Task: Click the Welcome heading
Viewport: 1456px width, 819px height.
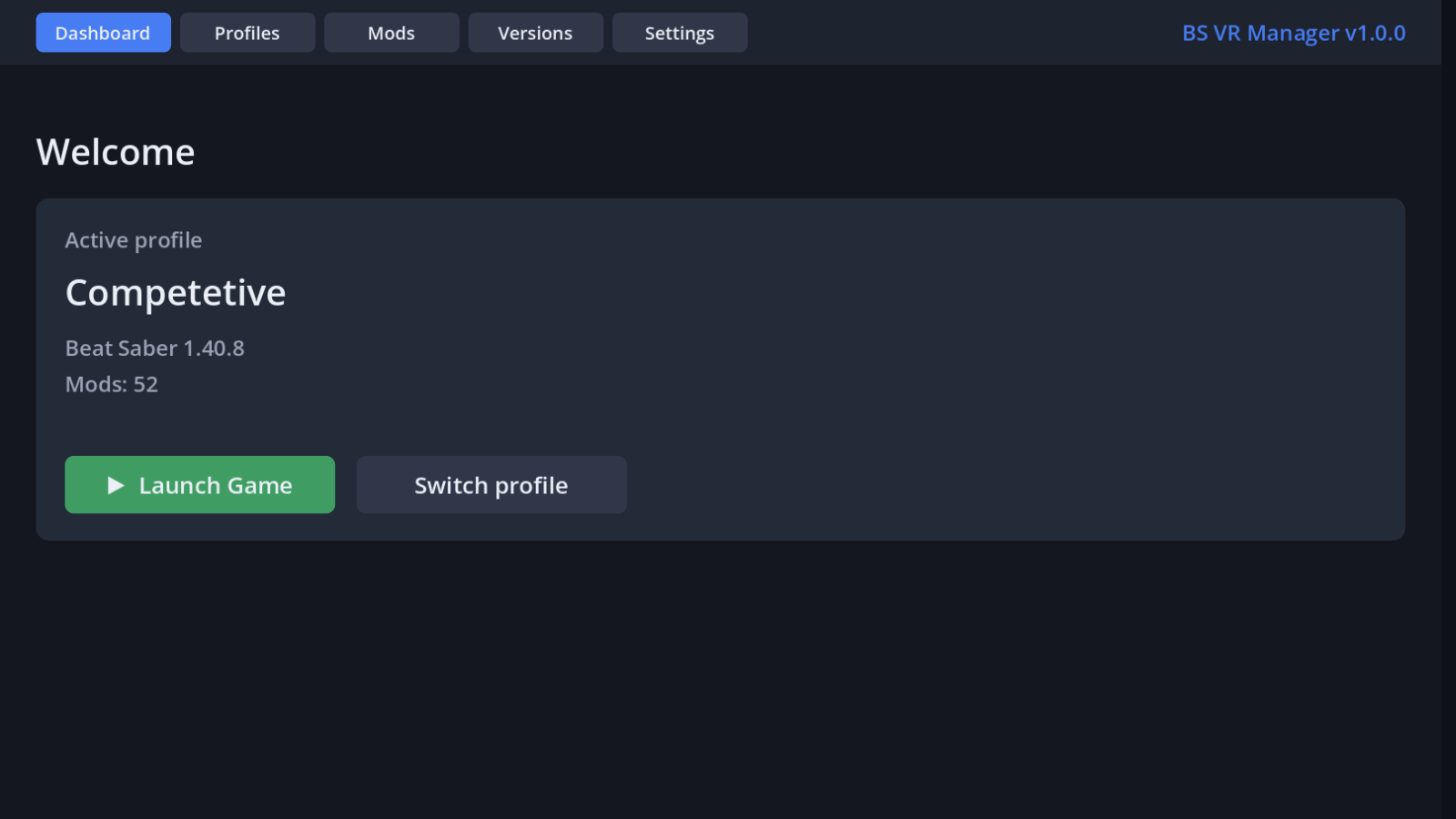Action: pos(116,152)
